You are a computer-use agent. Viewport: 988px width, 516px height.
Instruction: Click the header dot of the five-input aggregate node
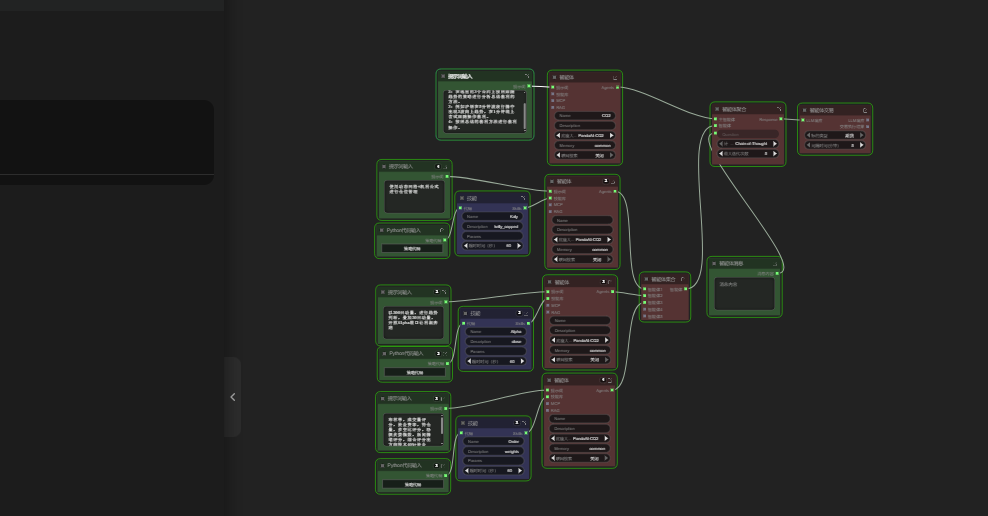click(646, 279)
